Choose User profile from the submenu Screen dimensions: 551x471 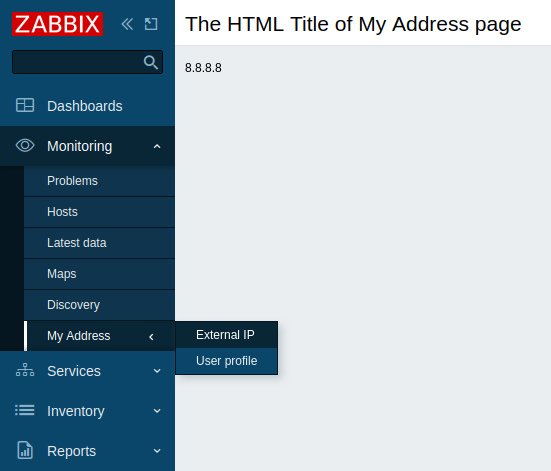(x=227, y=361)
